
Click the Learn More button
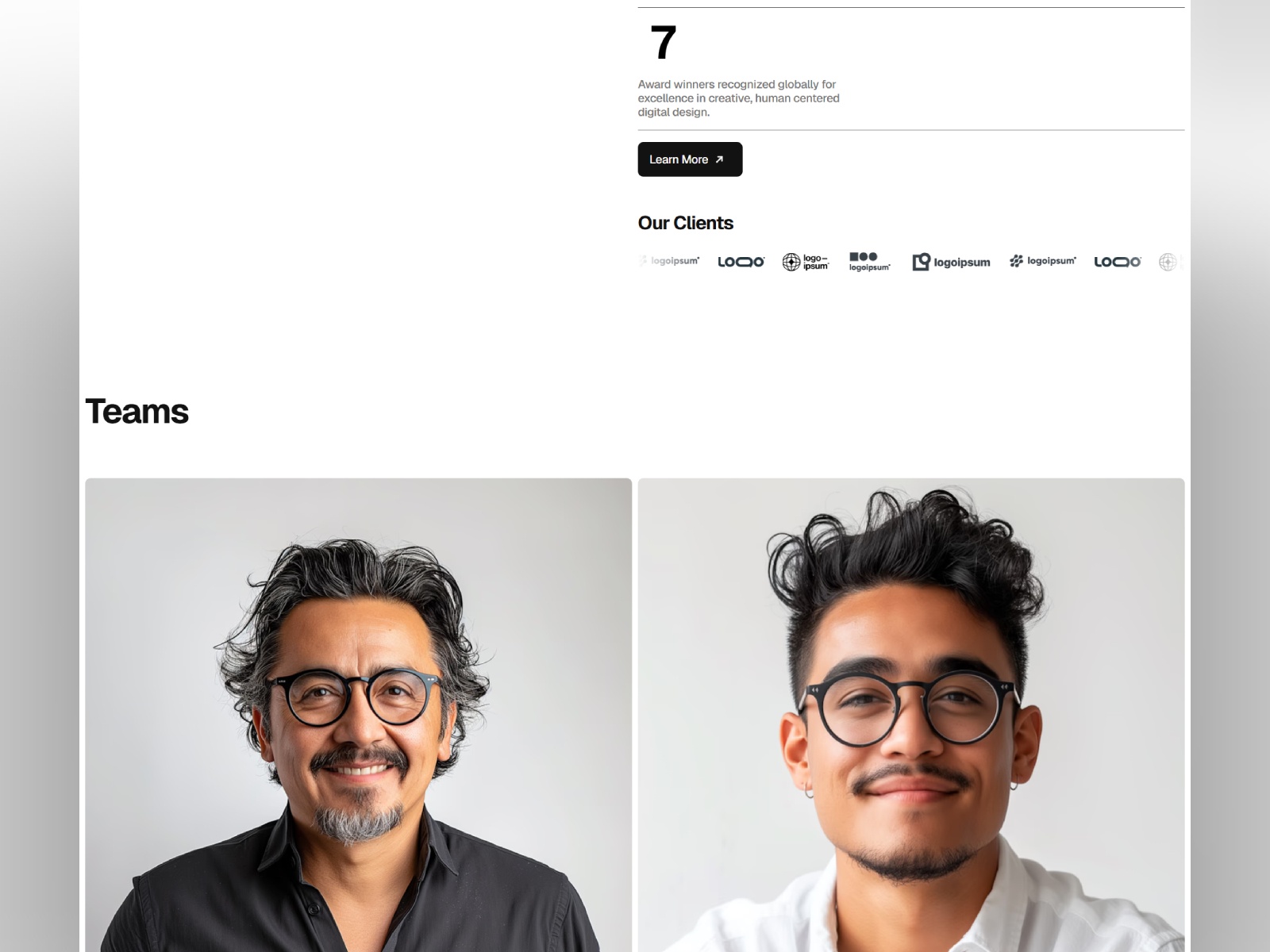(690, 159)
